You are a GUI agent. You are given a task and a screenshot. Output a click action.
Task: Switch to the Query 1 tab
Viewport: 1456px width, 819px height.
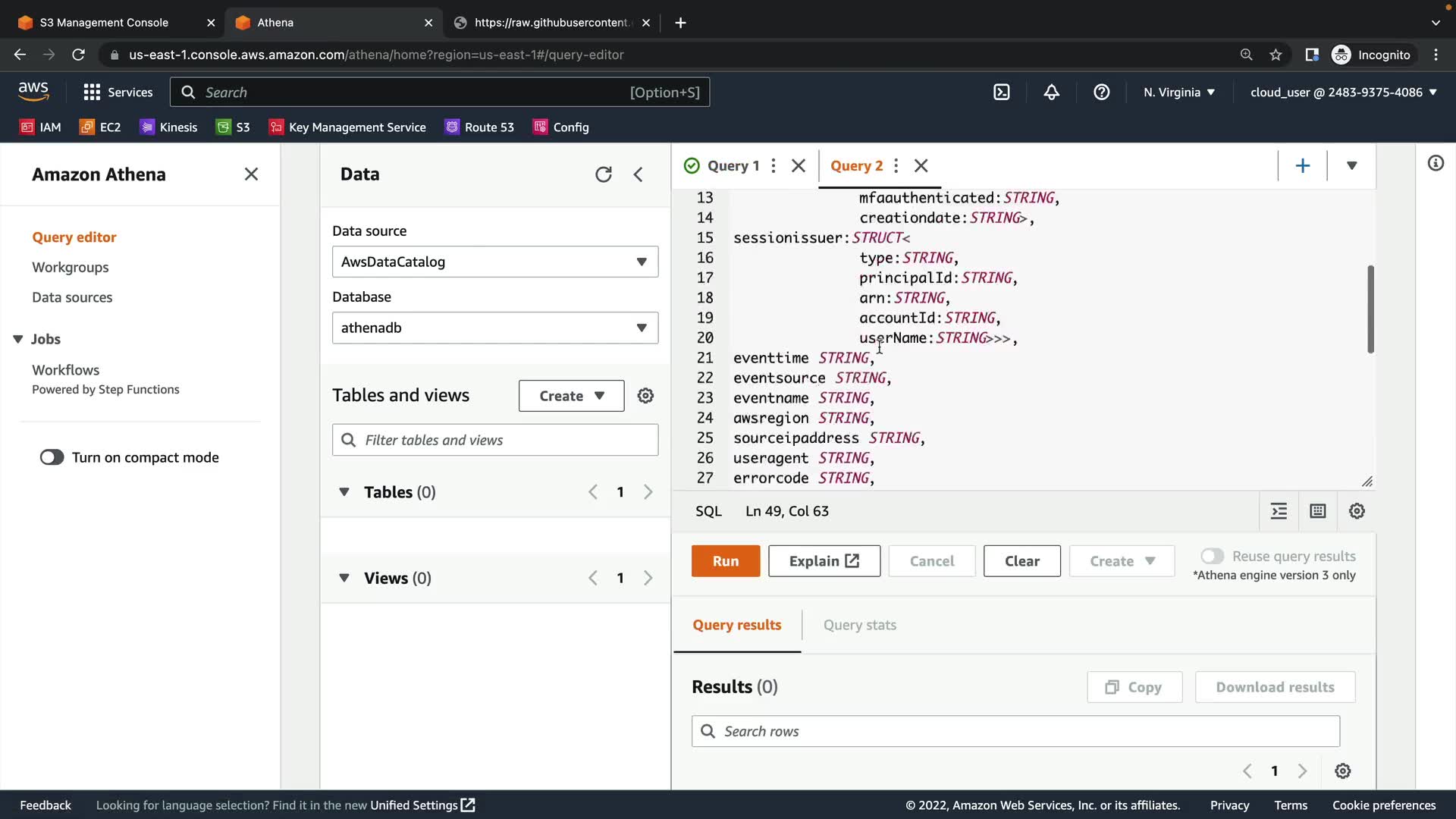733,165
